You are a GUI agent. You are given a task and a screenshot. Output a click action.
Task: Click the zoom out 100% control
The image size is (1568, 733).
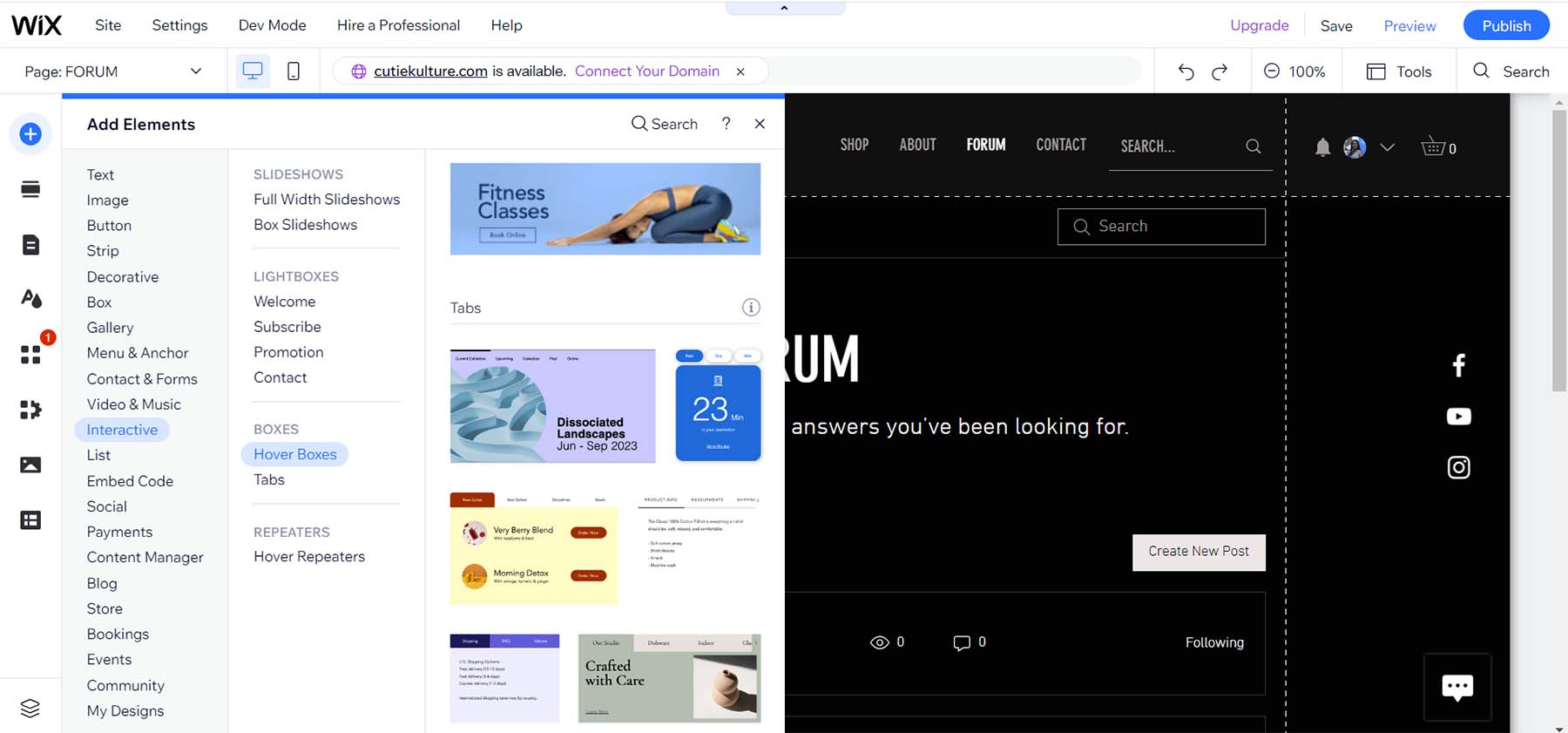point(1294,71)
